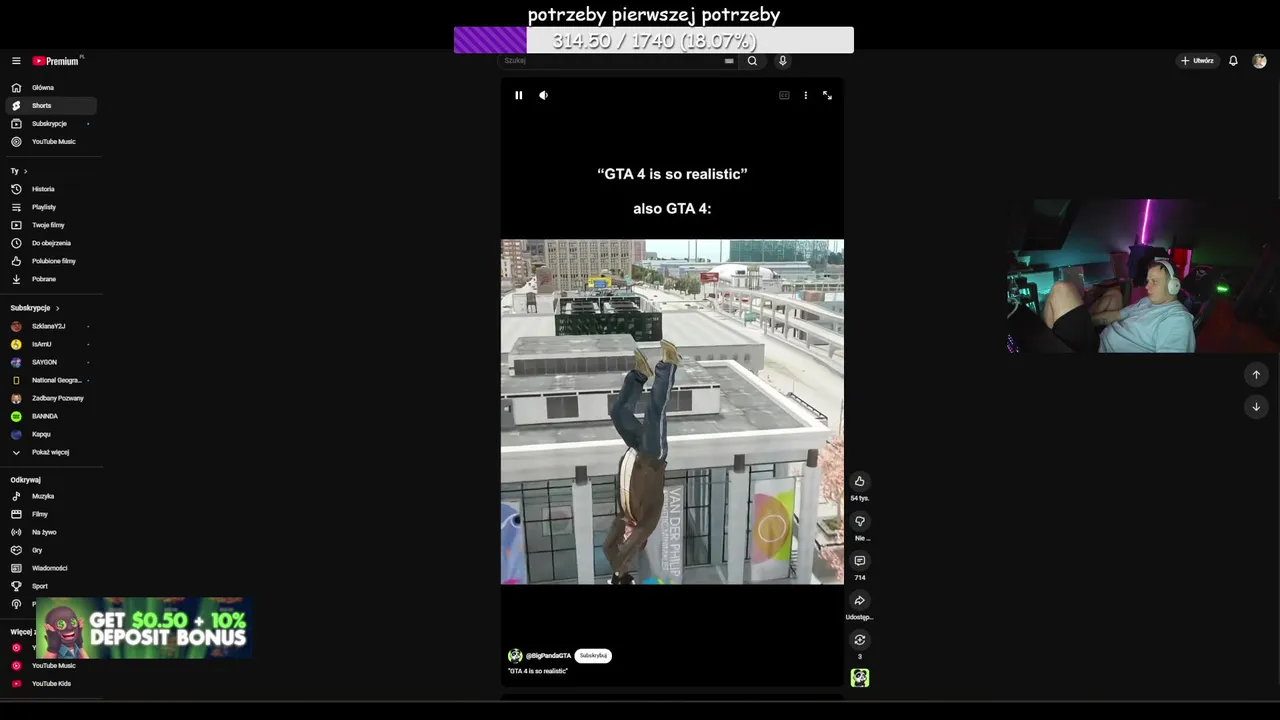Expand the Ty section chevron
1280x720 pixels.
click(x=25, y=171)
